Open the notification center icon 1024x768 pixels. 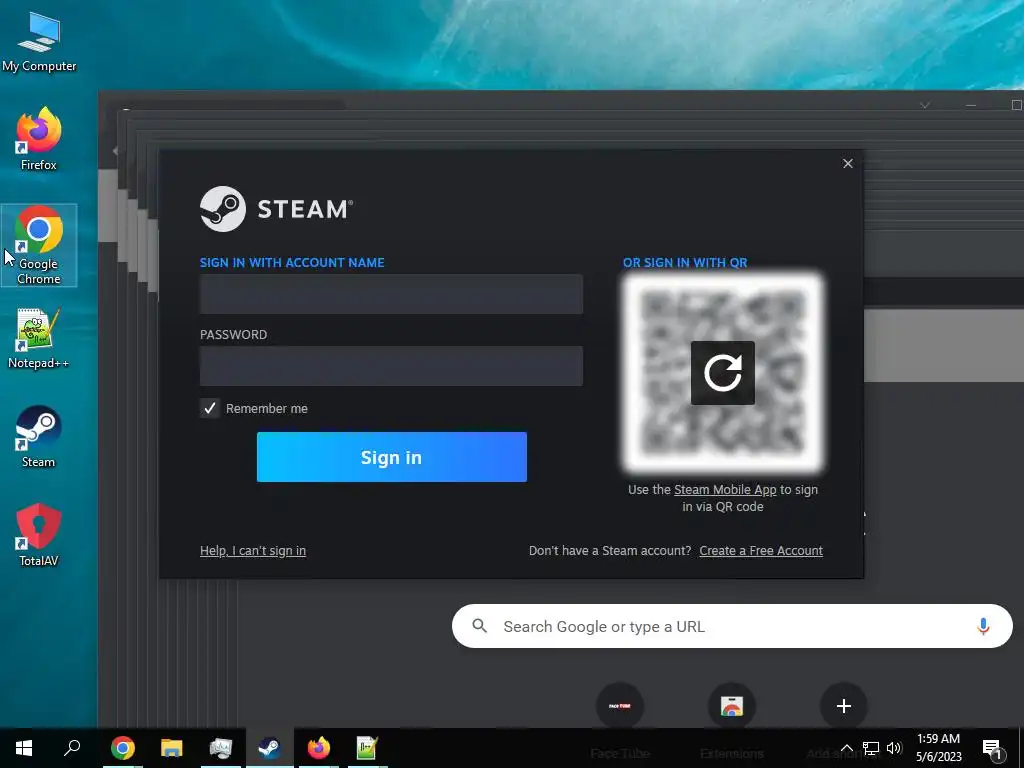click(x=992, y=749)
